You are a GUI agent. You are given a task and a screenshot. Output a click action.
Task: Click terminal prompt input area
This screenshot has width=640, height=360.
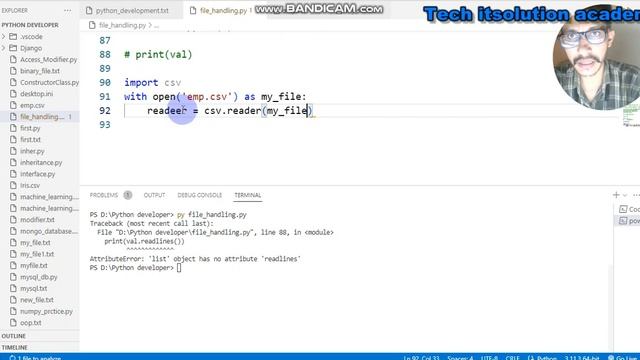179,268
